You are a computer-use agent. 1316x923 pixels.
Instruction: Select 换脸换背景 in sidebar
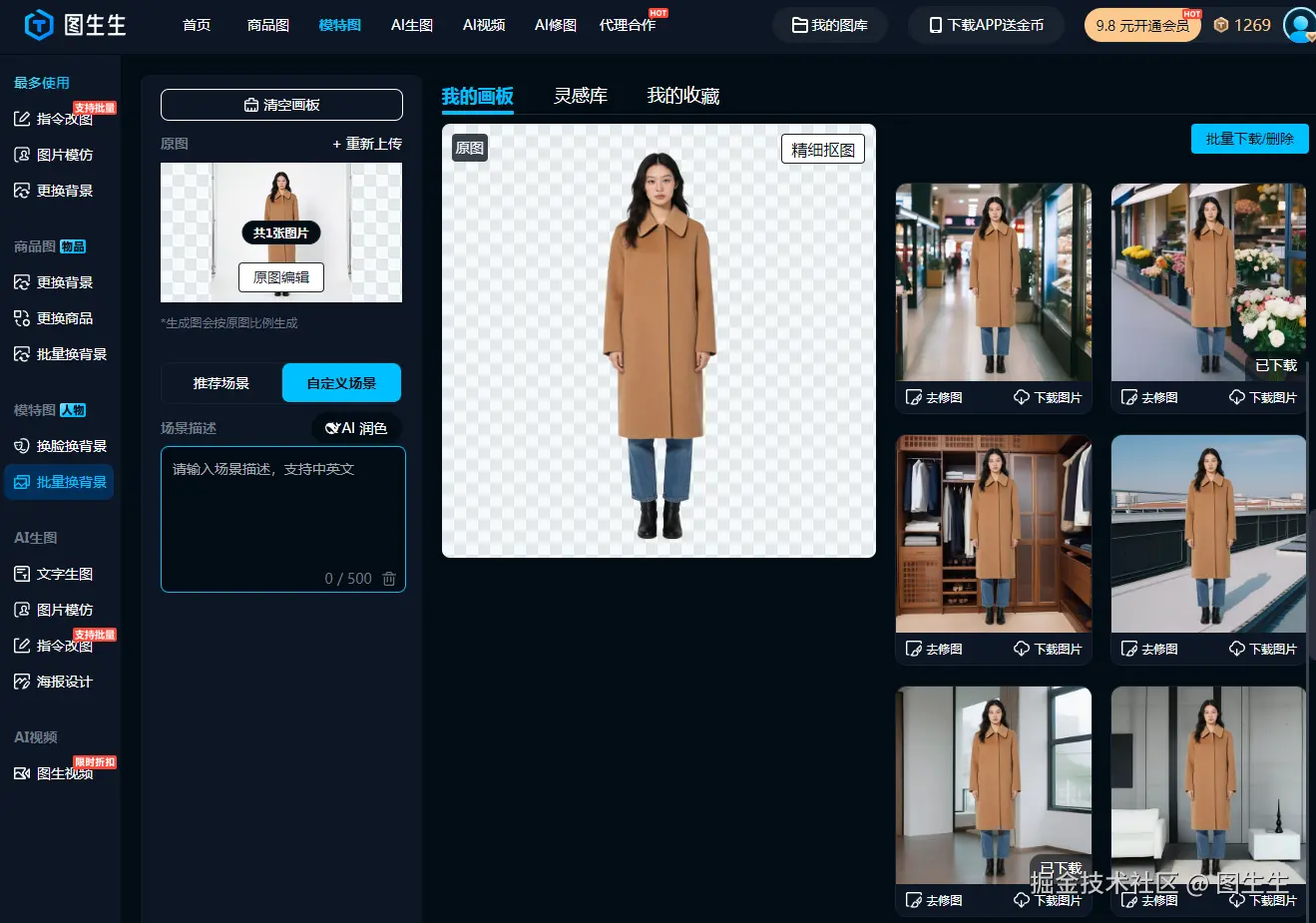point(60,446)
